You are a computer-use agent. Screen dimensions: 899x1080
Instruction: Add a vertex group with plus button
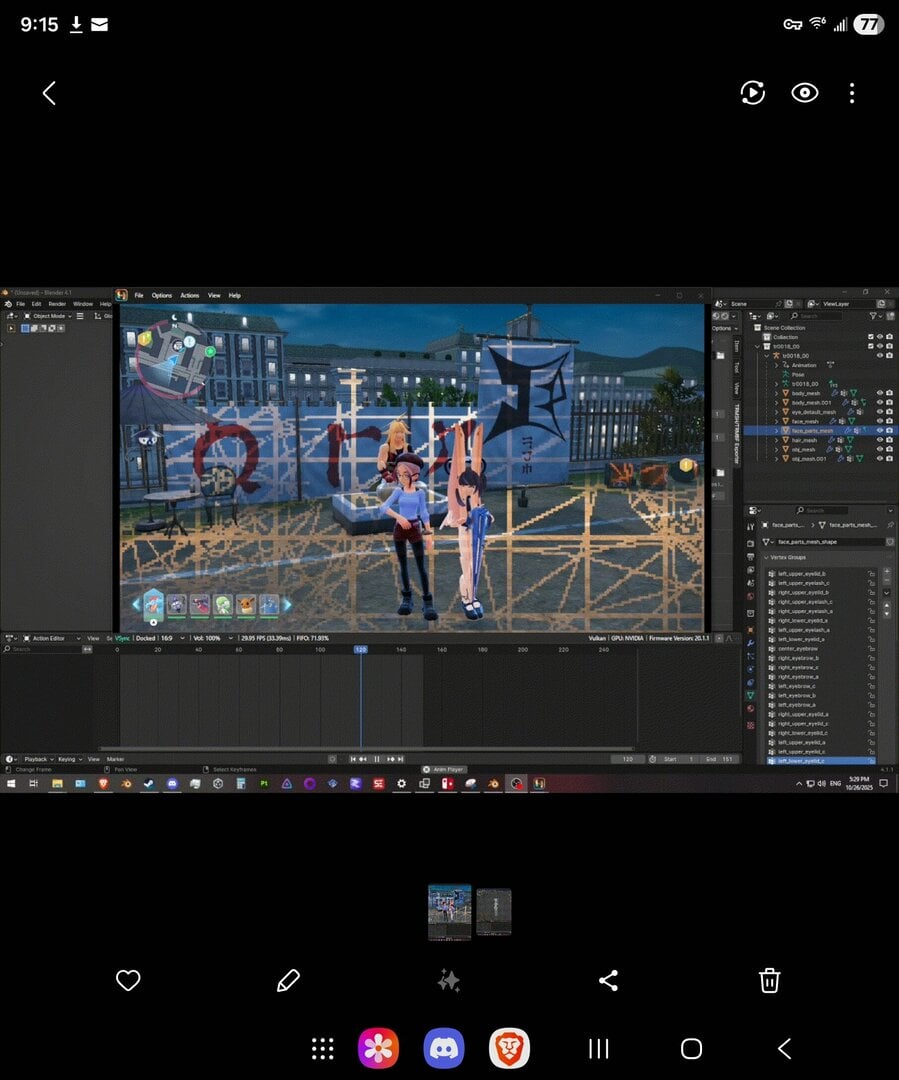[x=887, y=572]
